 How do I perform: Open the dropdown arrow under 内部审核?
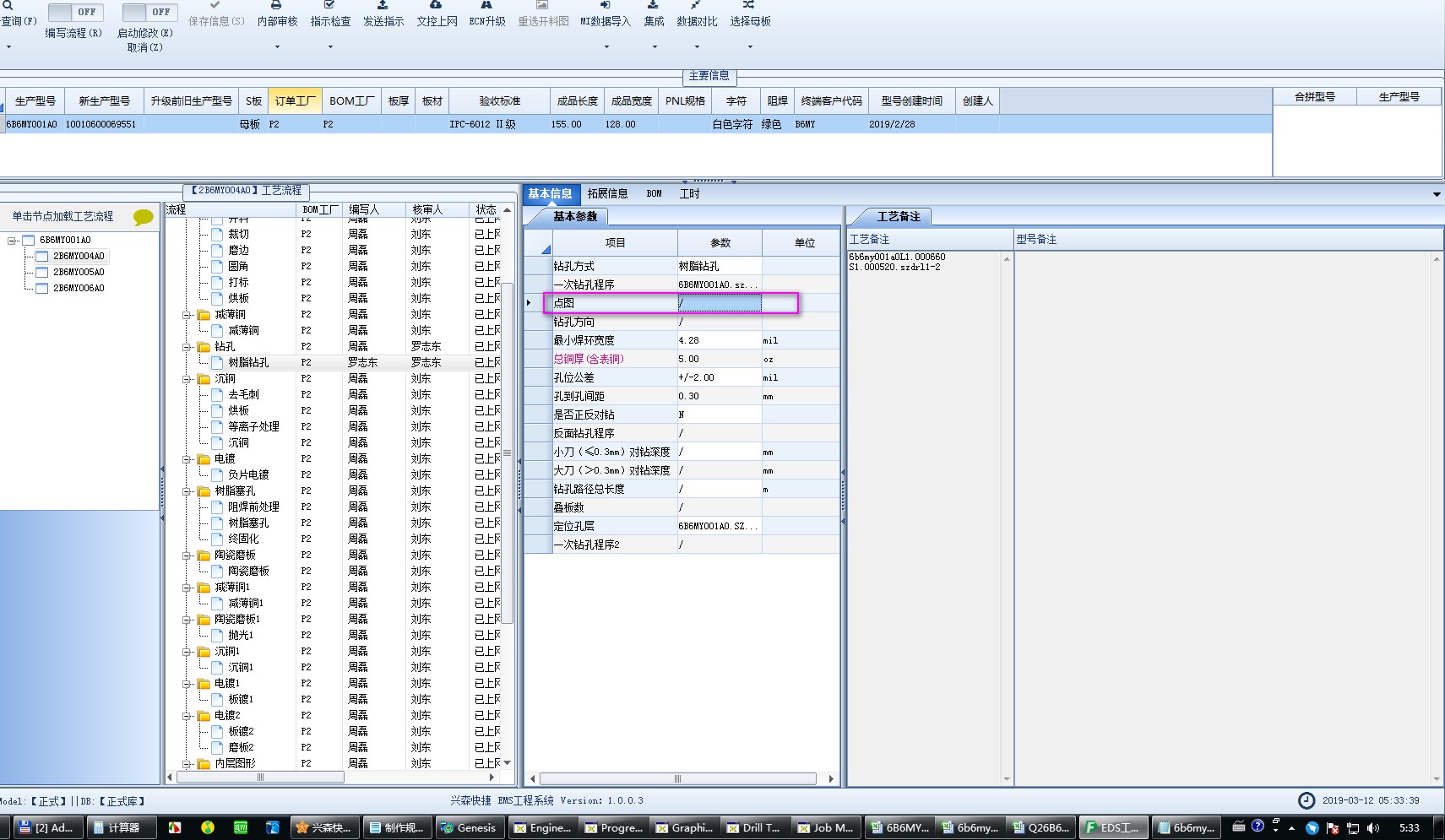click(277, 46)
